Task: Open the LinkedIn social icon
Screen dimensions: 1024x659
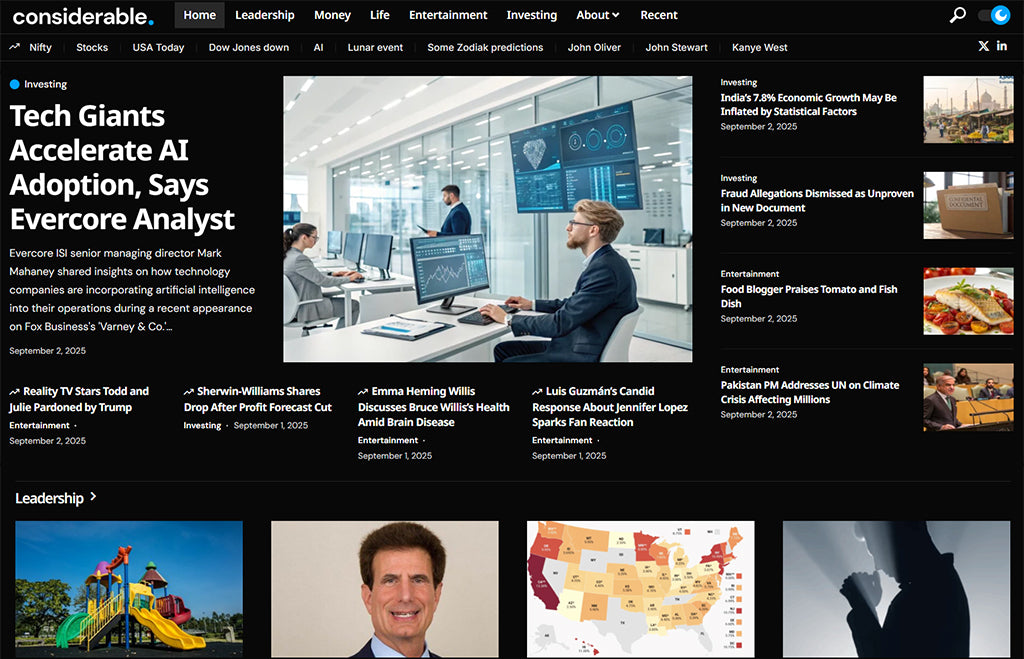Action: (x=1002, y=46)
